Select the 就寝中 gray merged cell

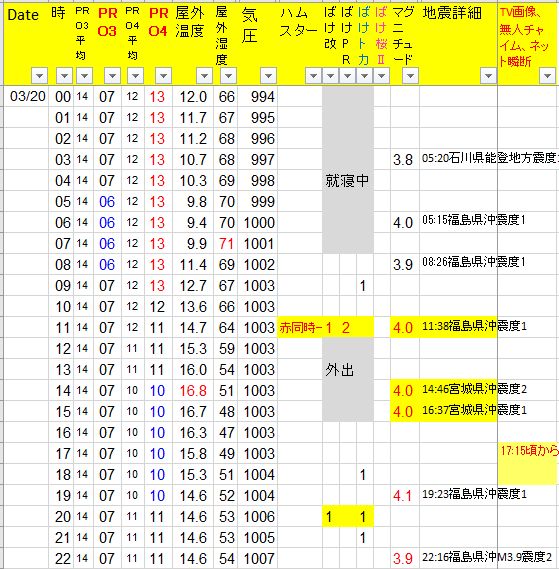tap(347, 170)
